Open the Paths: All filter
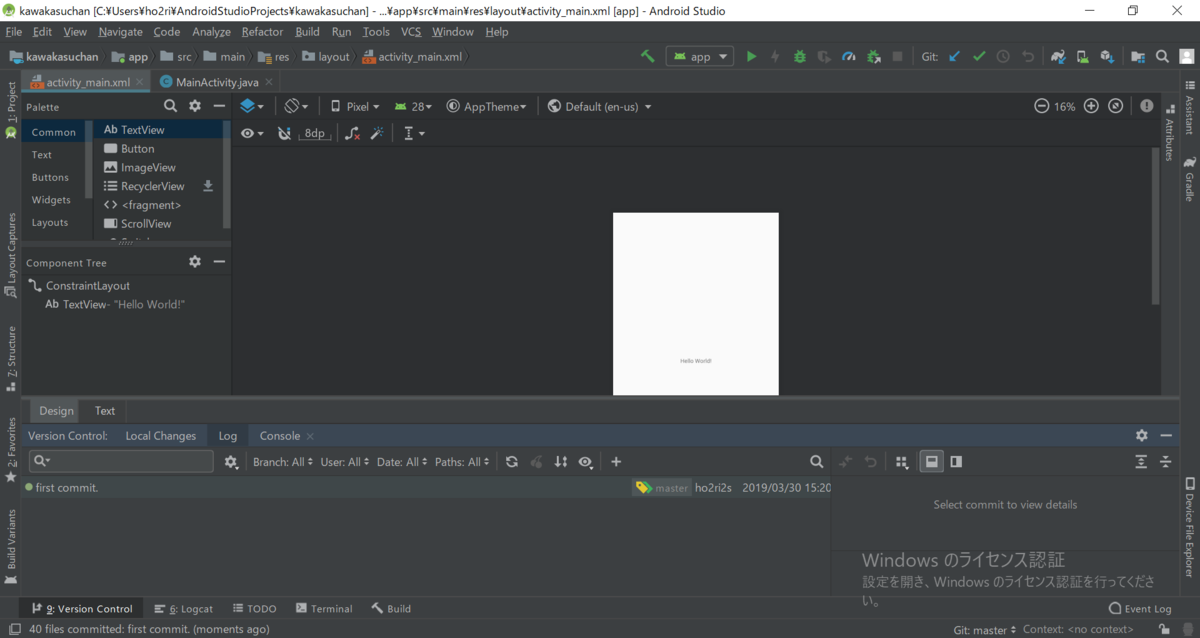This screenshot has width=1200, height=638. tap(463, 462)
